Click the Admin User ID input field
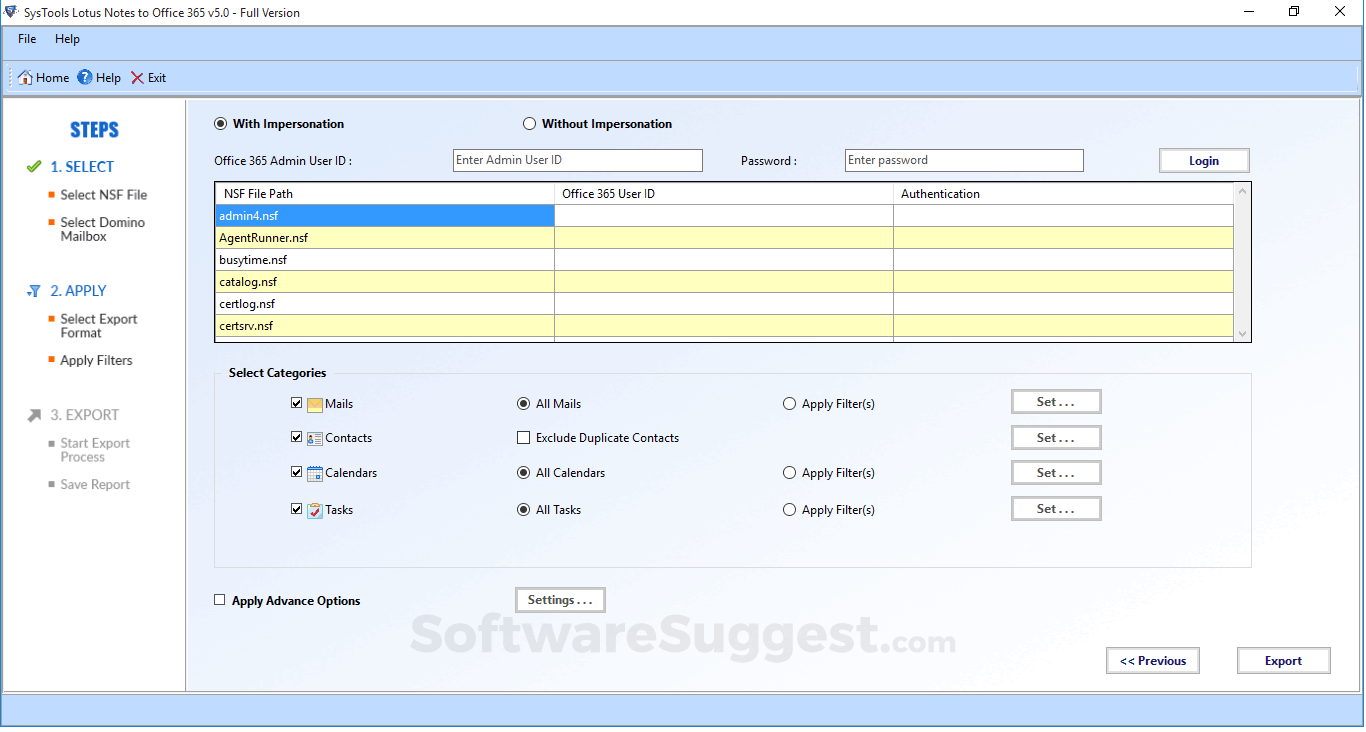This screenshot has height=732, width=1366. 578,160
